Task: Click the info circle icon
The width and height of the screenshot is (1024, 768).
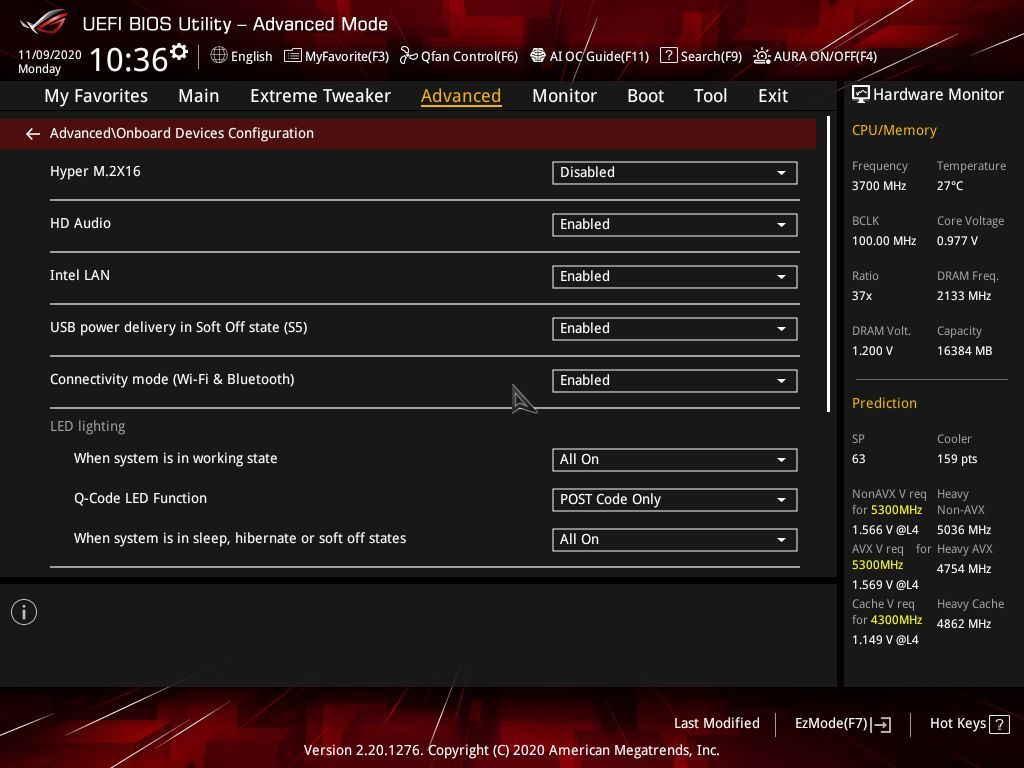Action: [x=24, y=612]
